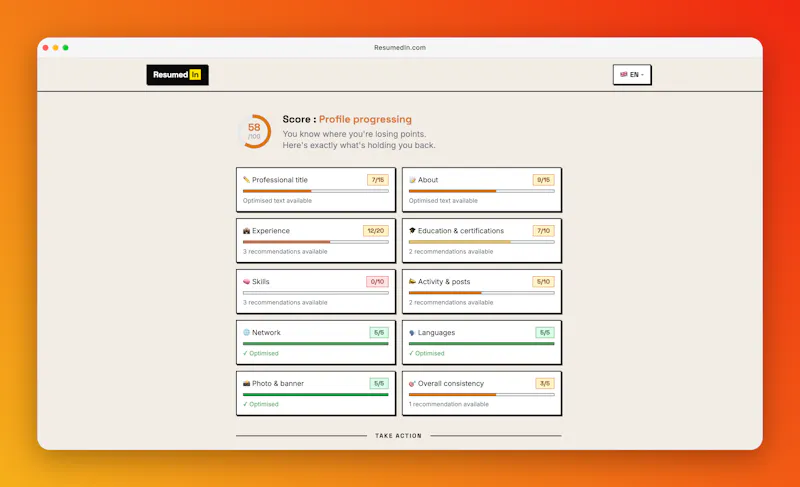Click 'Optimised' status under Network

point(261,353)
